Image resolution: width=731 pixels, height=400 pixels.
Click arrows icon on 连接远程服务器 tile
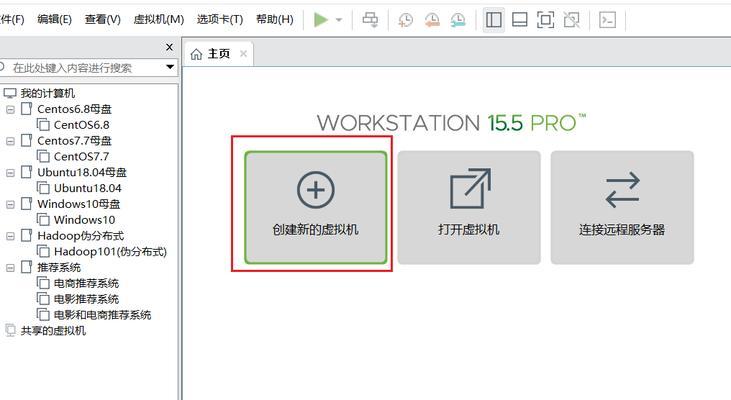point(622,190)
